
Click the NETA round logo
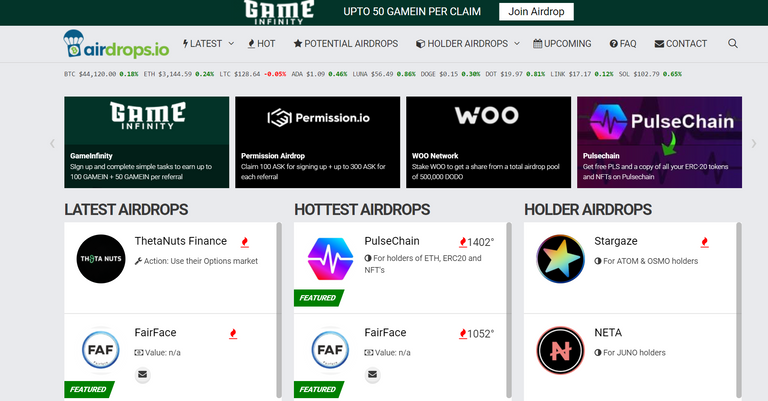coord(560,350)
